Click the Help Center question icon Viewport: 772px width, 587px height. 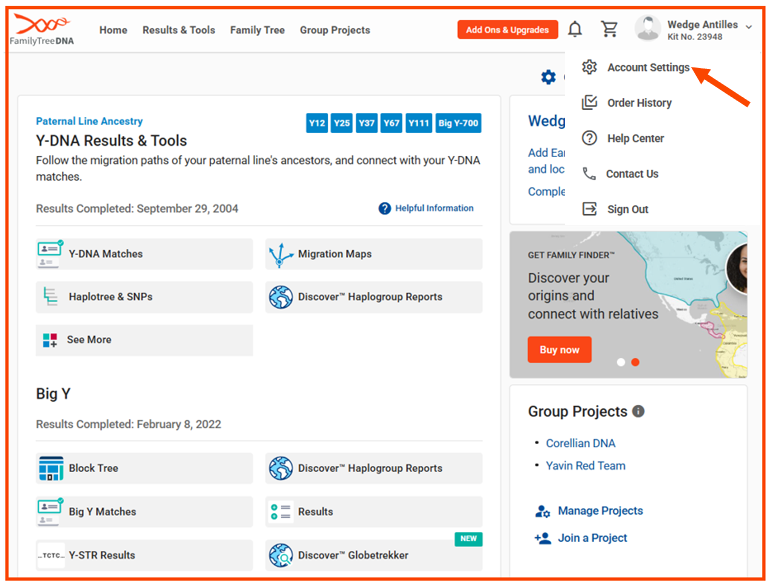coord(589,138)
